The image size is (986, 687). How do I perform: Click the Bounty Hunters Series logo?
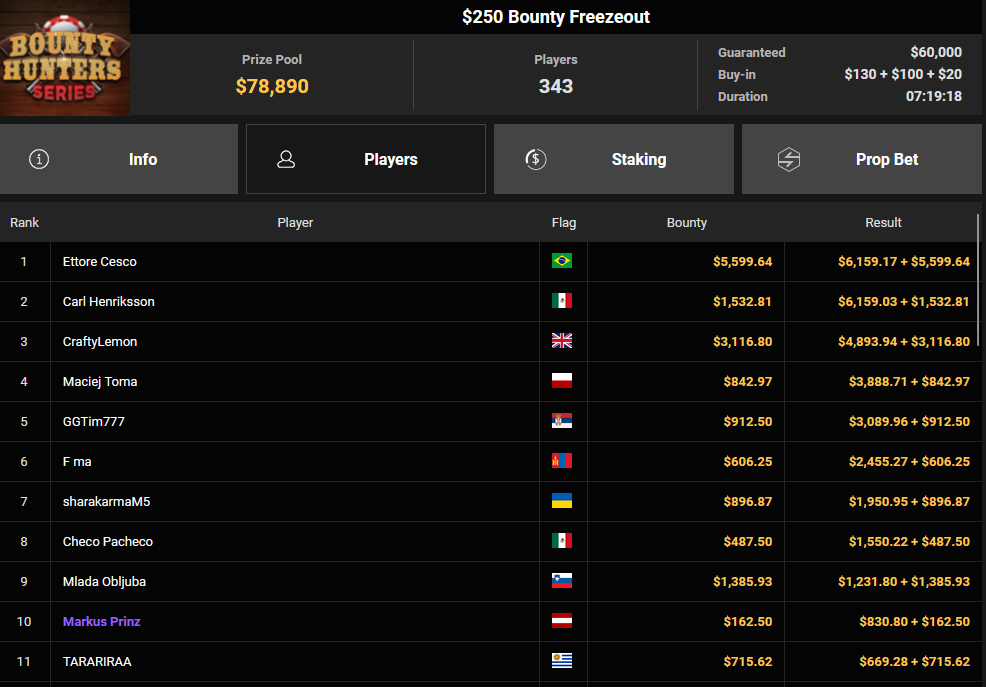click(x=65, y=58)
